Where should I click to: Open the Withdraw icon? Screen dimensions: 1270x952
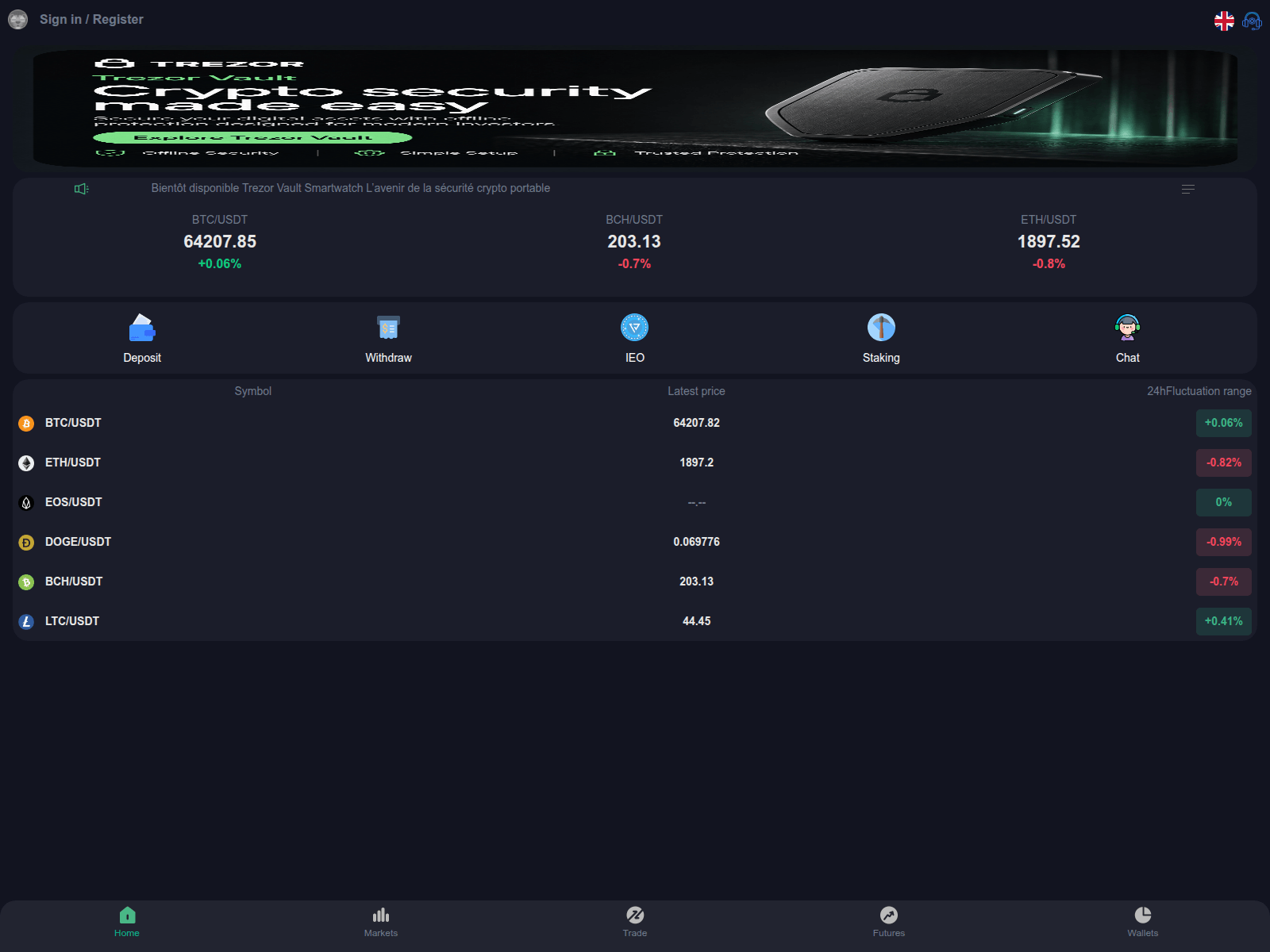coord(388,328)
